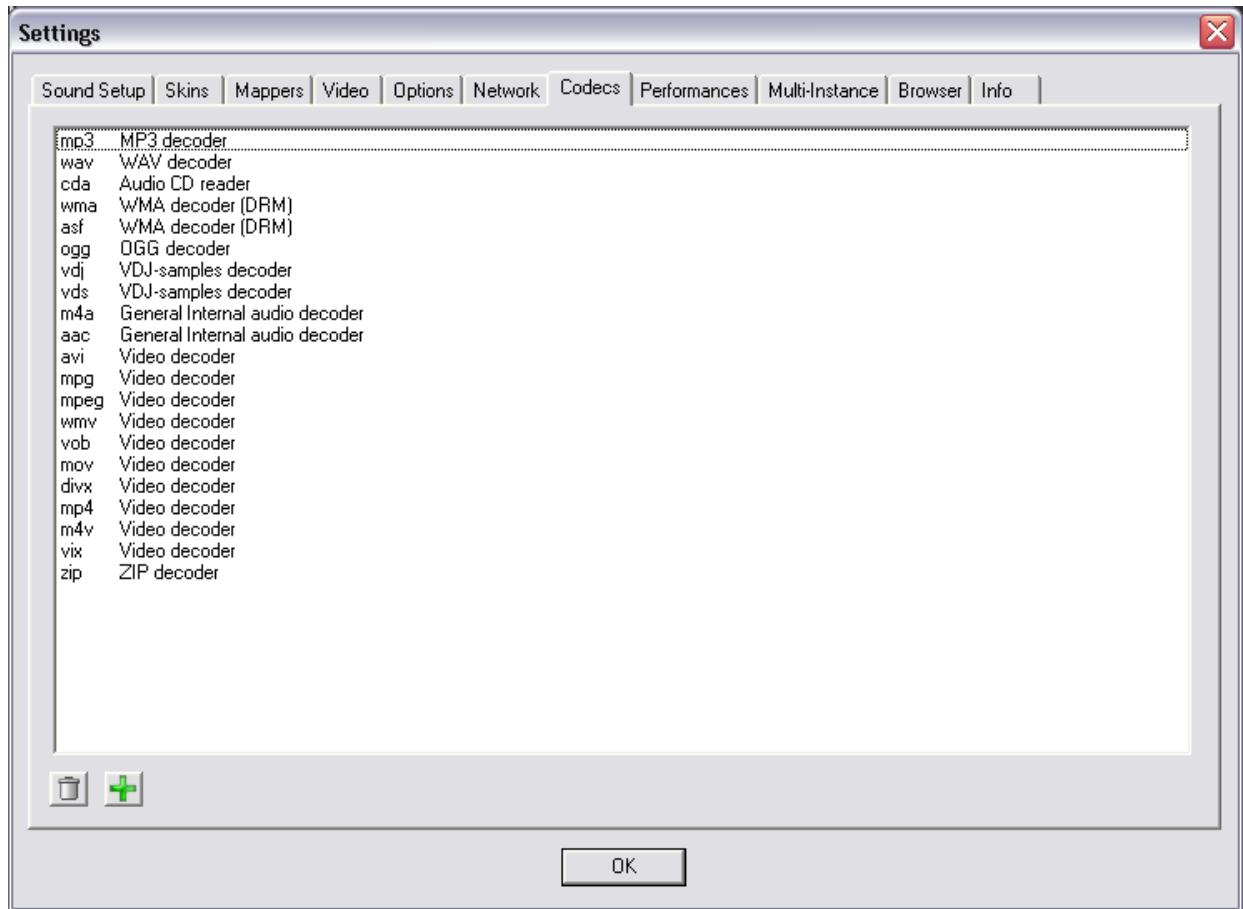Screen dimensions: 1243x909
Task: Select the wmv Video decoder row
Action: click(x=622, y=421)
